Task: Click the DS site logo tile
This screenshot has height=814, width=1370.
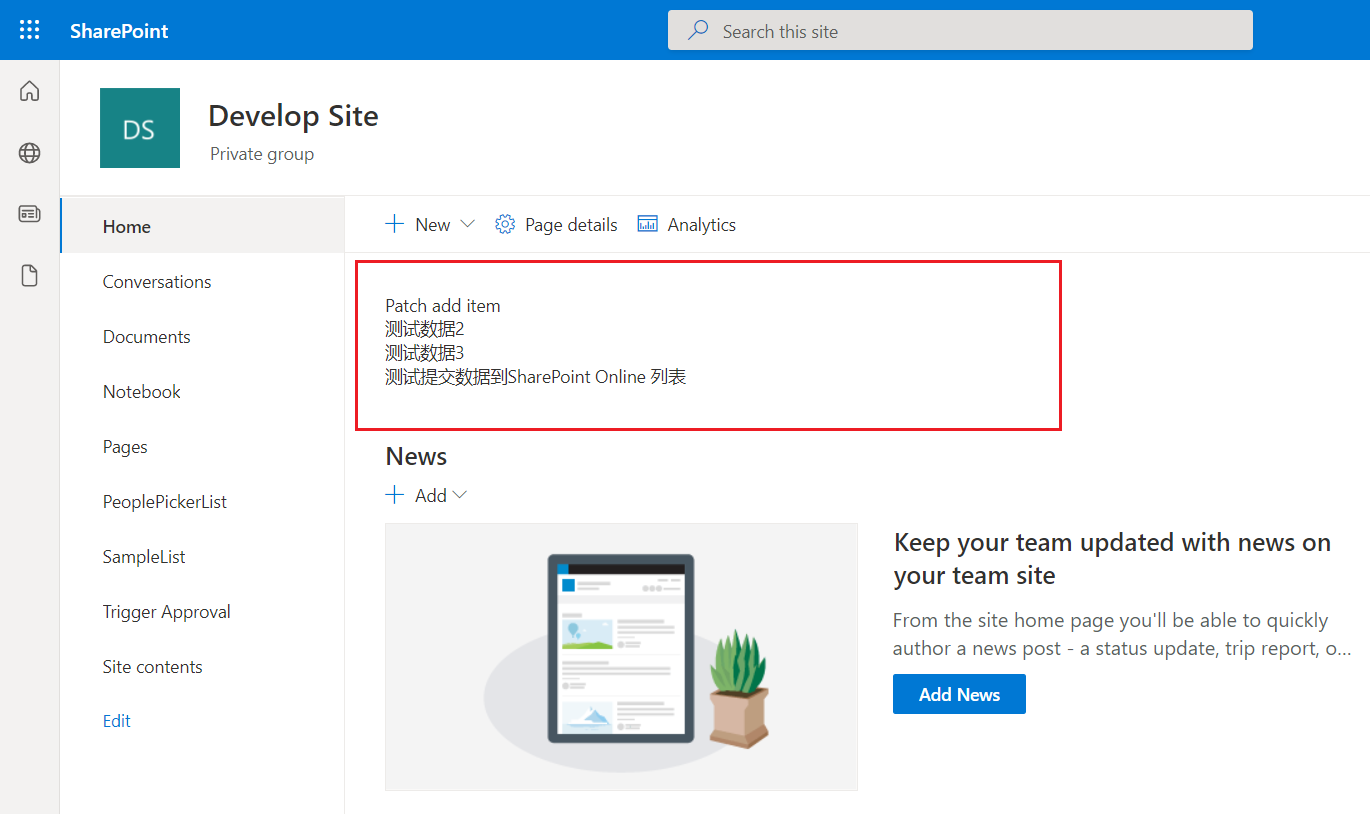Action: (x=140, y=128)
